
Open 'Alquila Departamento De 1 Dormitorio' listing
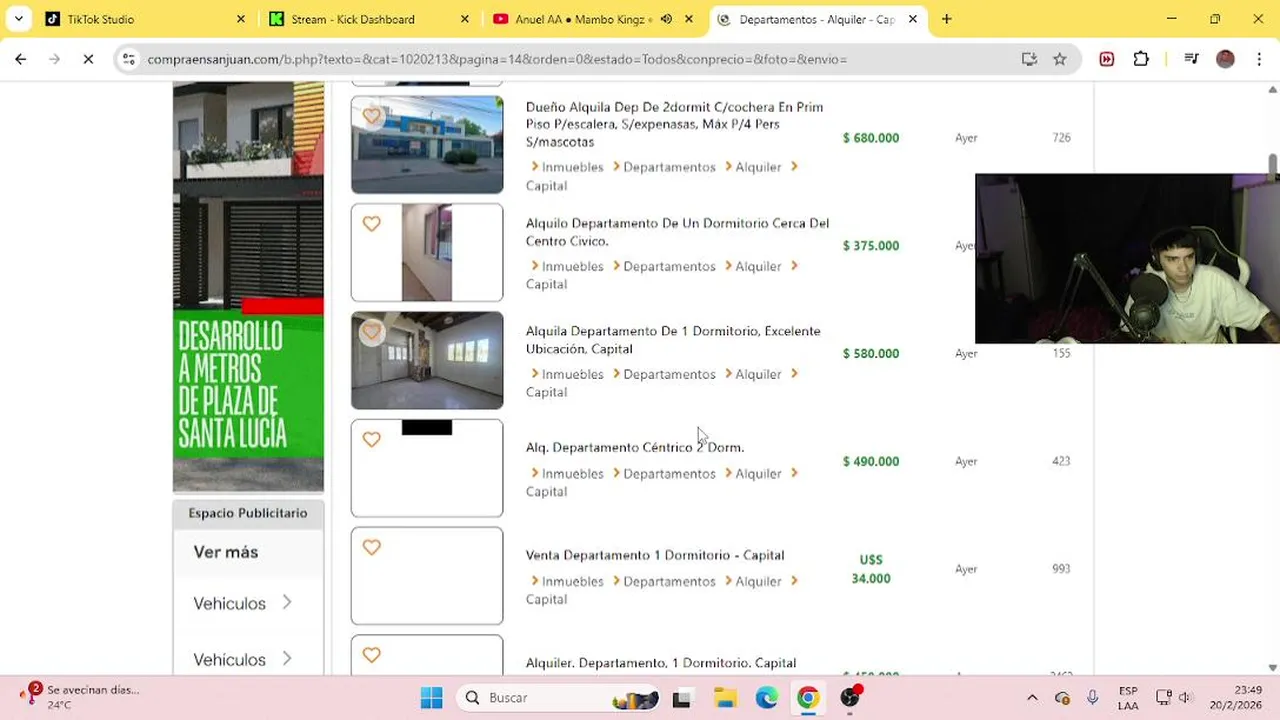pos(673,340)
